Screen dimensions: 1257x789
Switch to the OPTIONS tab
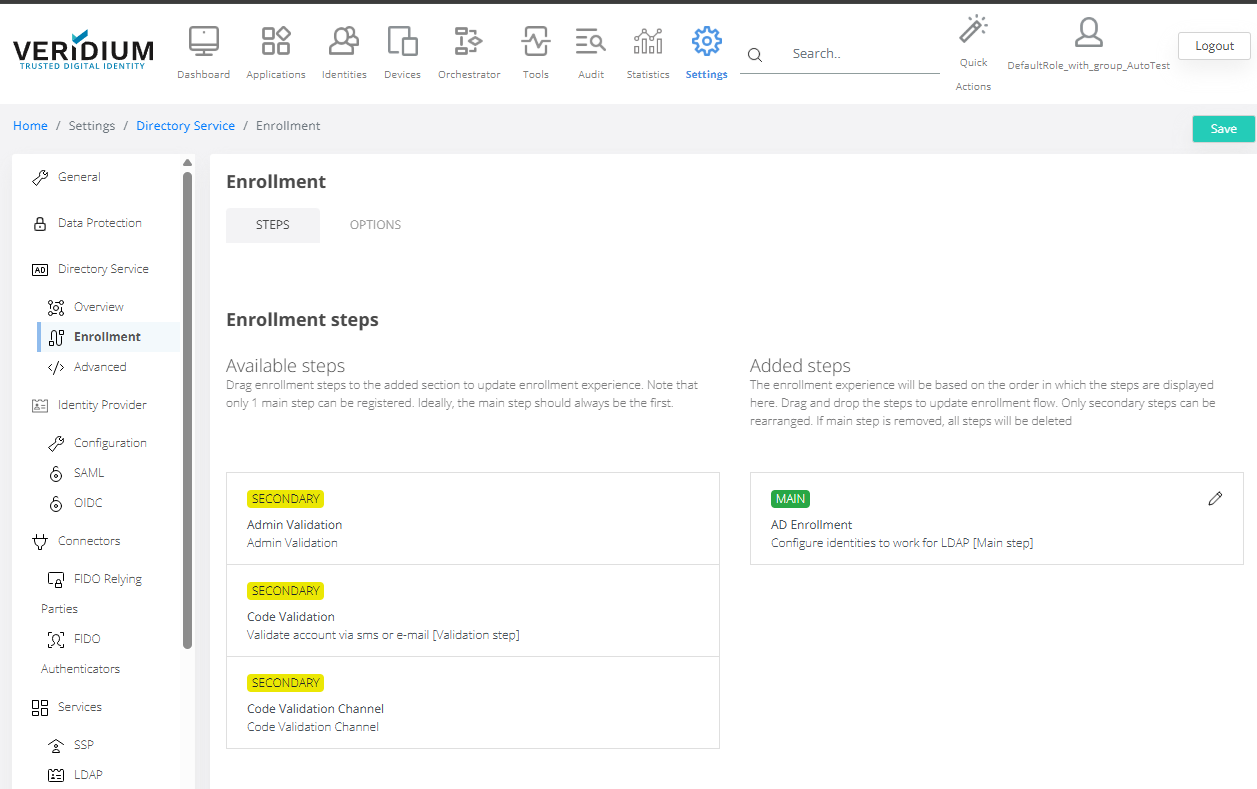(375, 225)
